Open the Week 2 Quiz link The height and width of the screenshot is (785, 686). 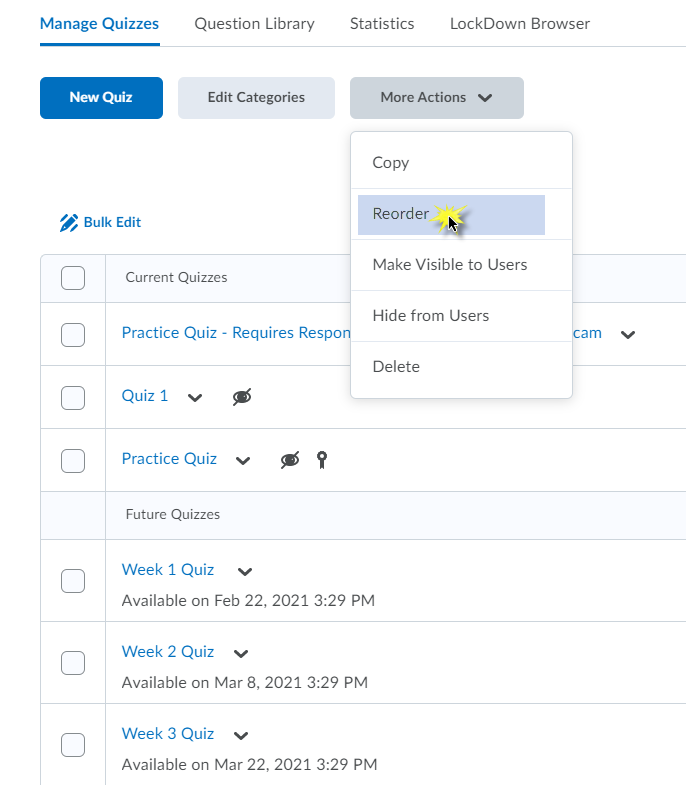tap(168, 652)
